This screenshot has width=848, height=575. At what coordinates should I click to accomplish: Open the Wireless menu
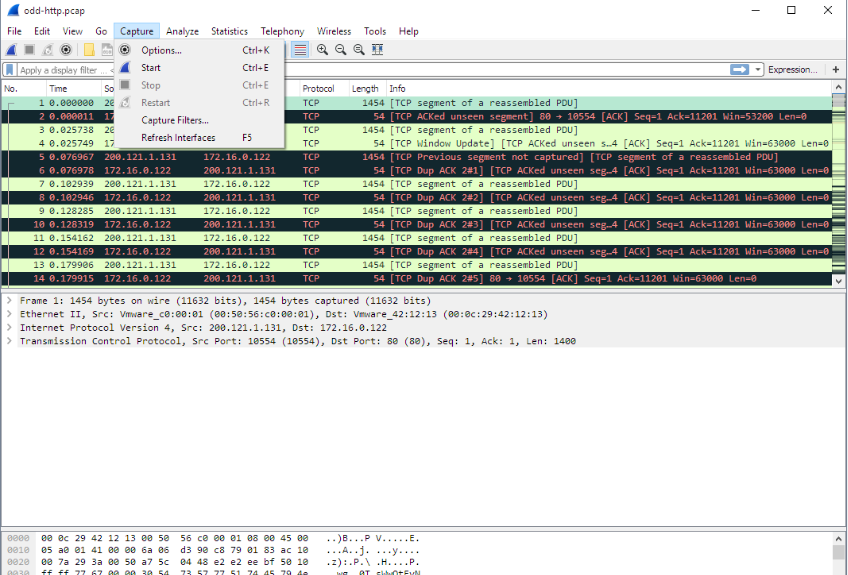coord(334,31)
